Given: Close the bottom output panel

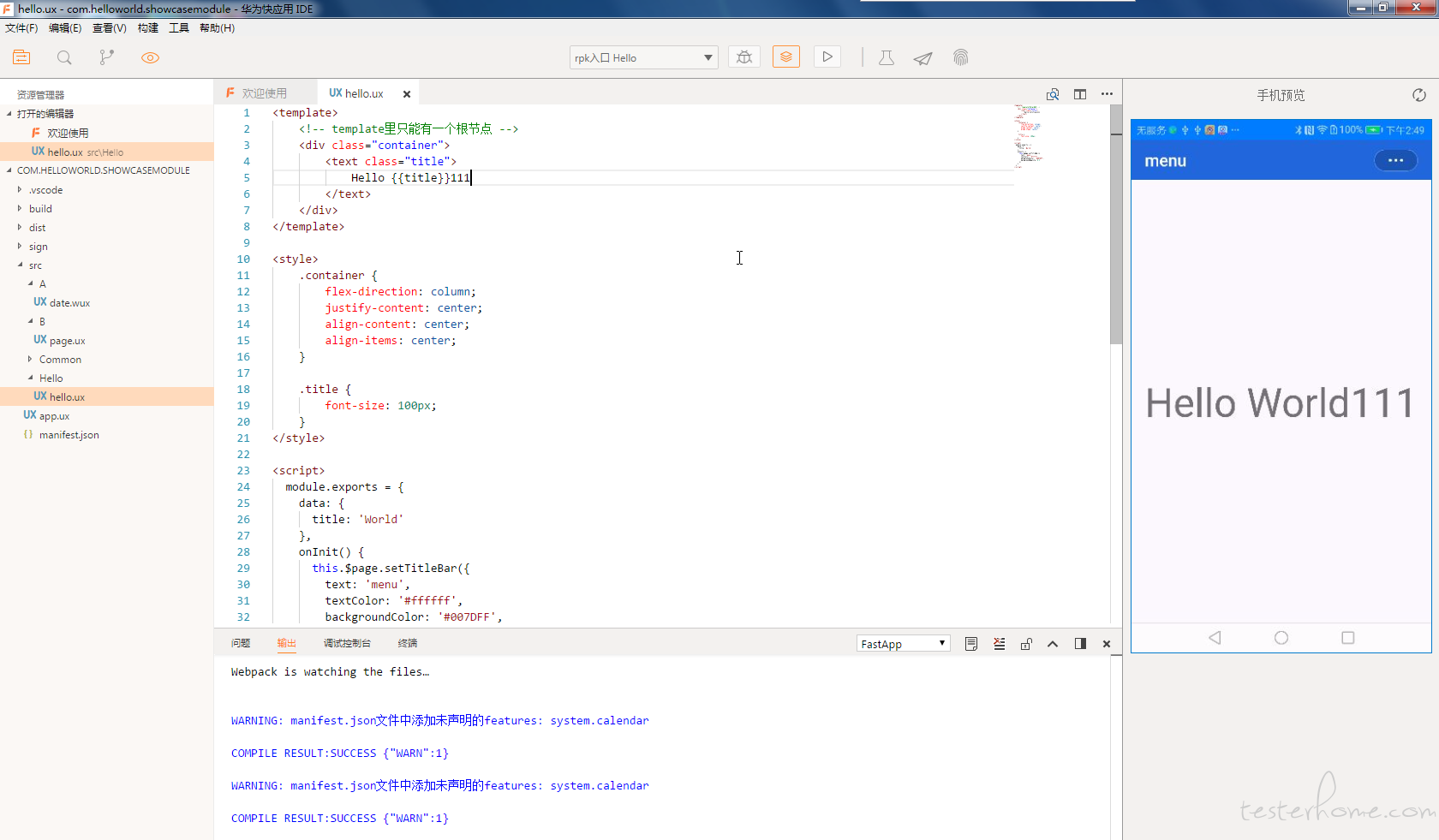Looking at the screenshot, I should pos(1107,644).
